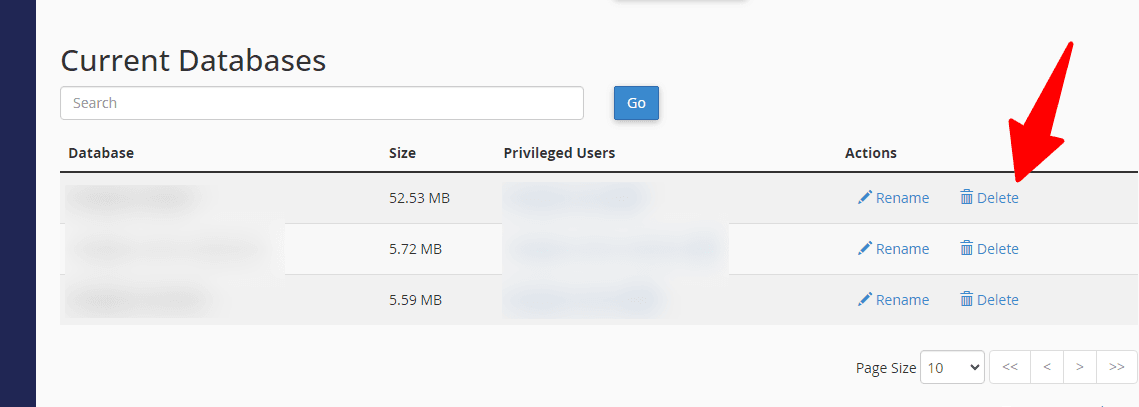
Task: Go to the first page with << button
Action: (x=1010, y=368)
